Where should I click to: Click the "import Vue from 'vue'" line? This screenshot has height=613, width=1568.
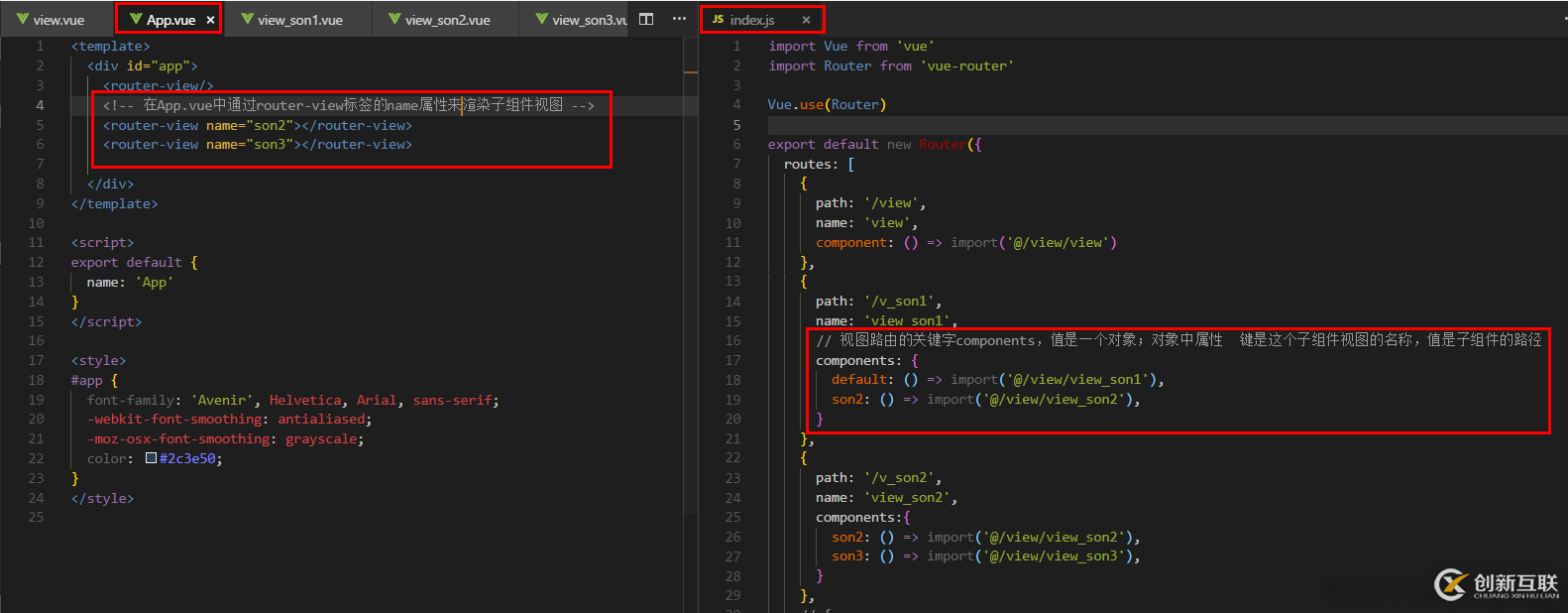click(x=851, y=46)
